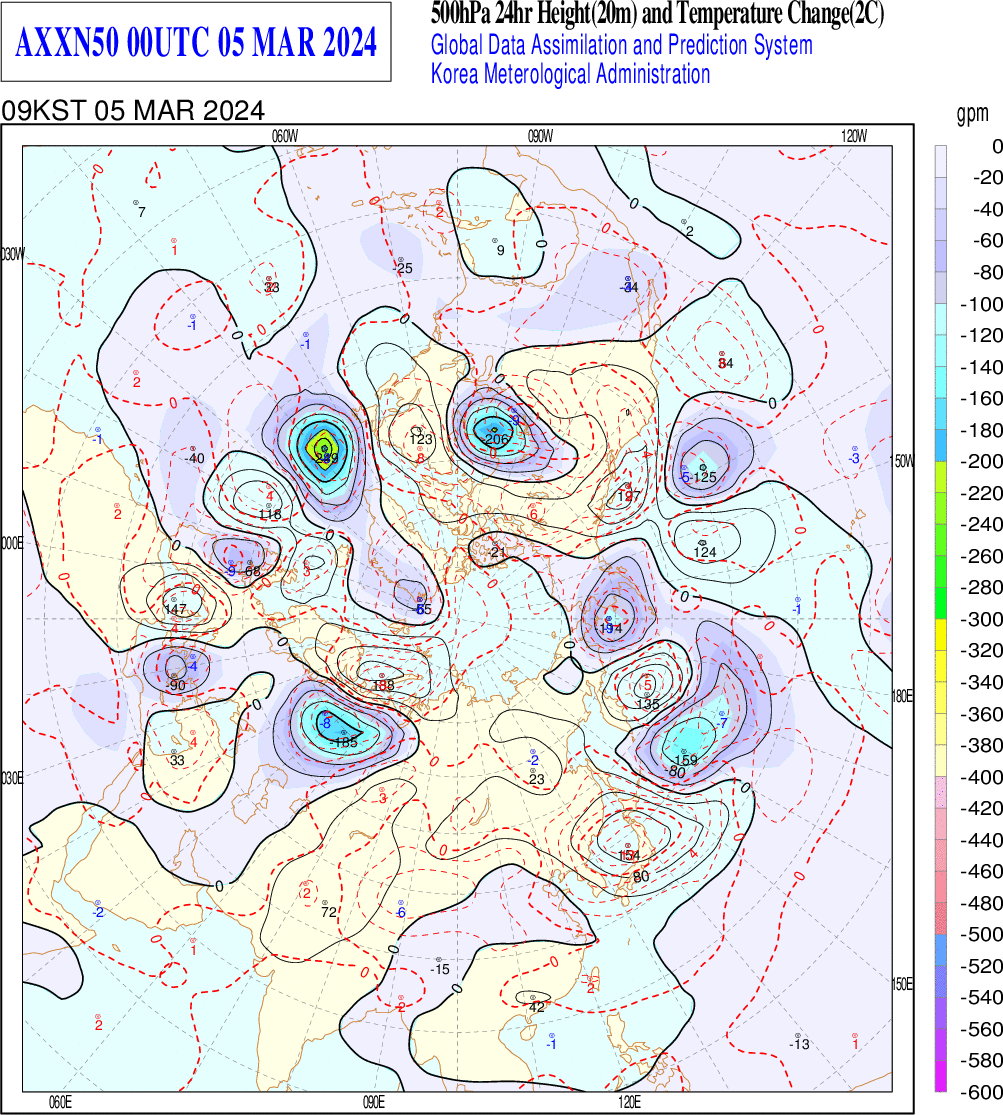Click the 150W longitude label
The width and height of the screenshot is (1003, 1115).
point(903,462)
